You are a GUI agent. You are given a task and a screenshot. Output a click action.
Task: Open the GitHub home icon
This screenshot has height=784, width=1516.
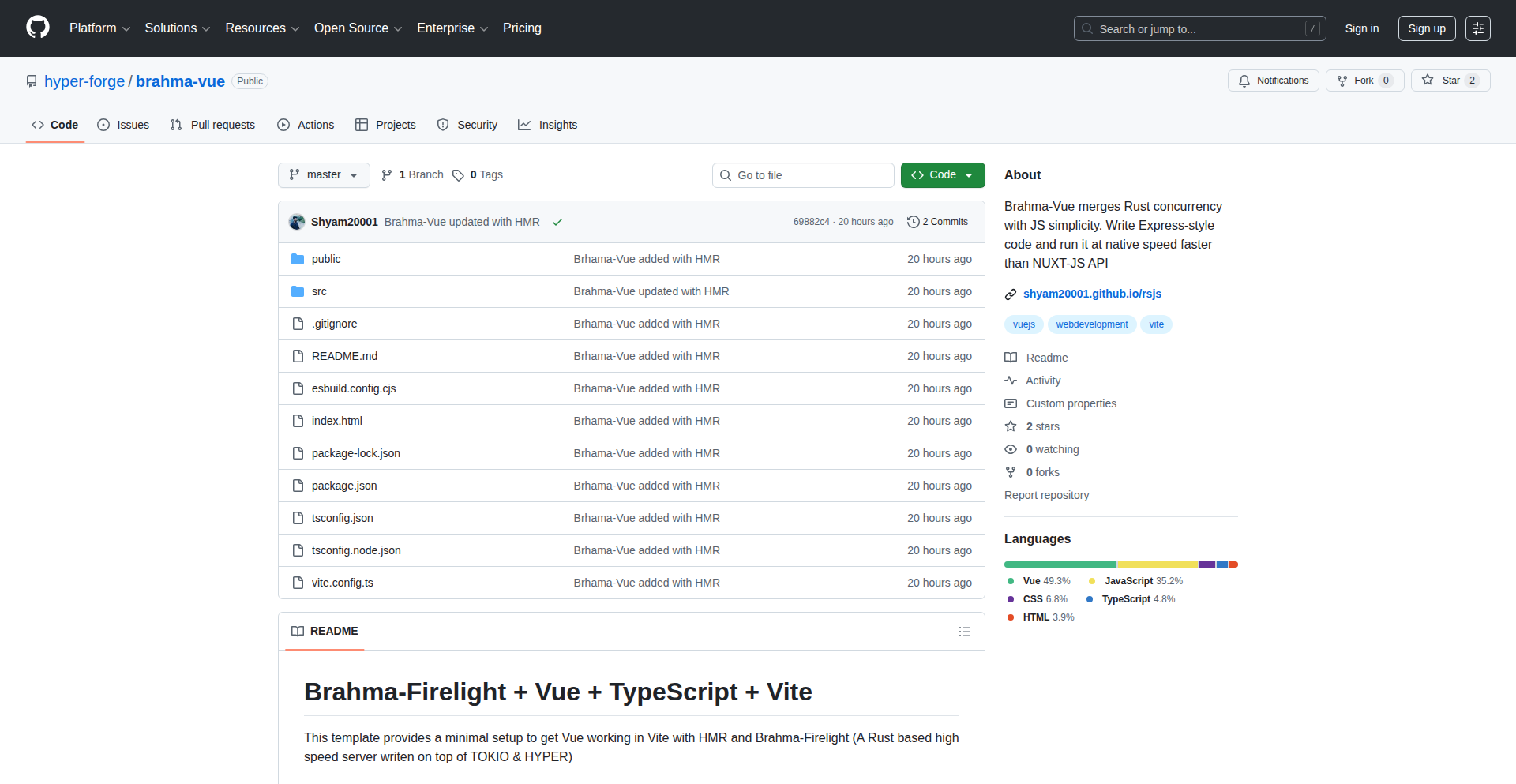click(36, 28)
